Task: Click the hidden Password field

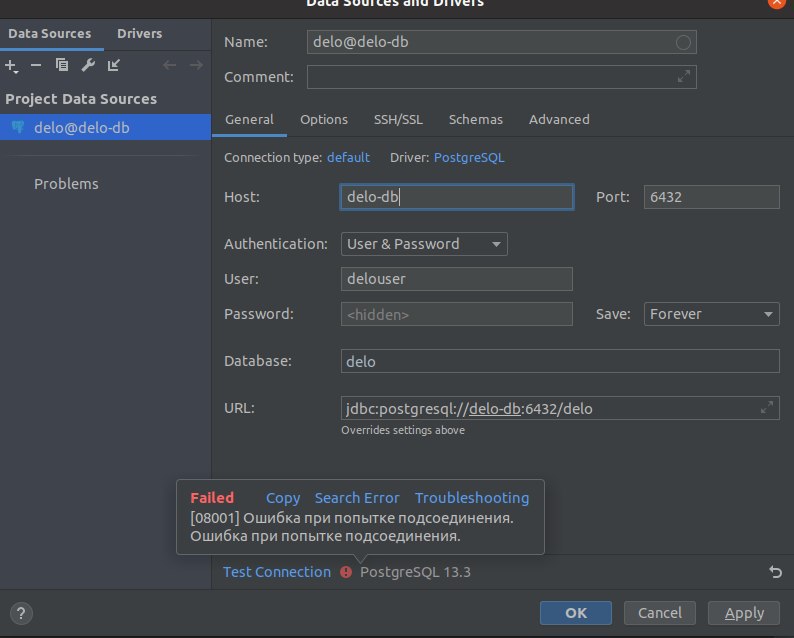Action: 457,314
